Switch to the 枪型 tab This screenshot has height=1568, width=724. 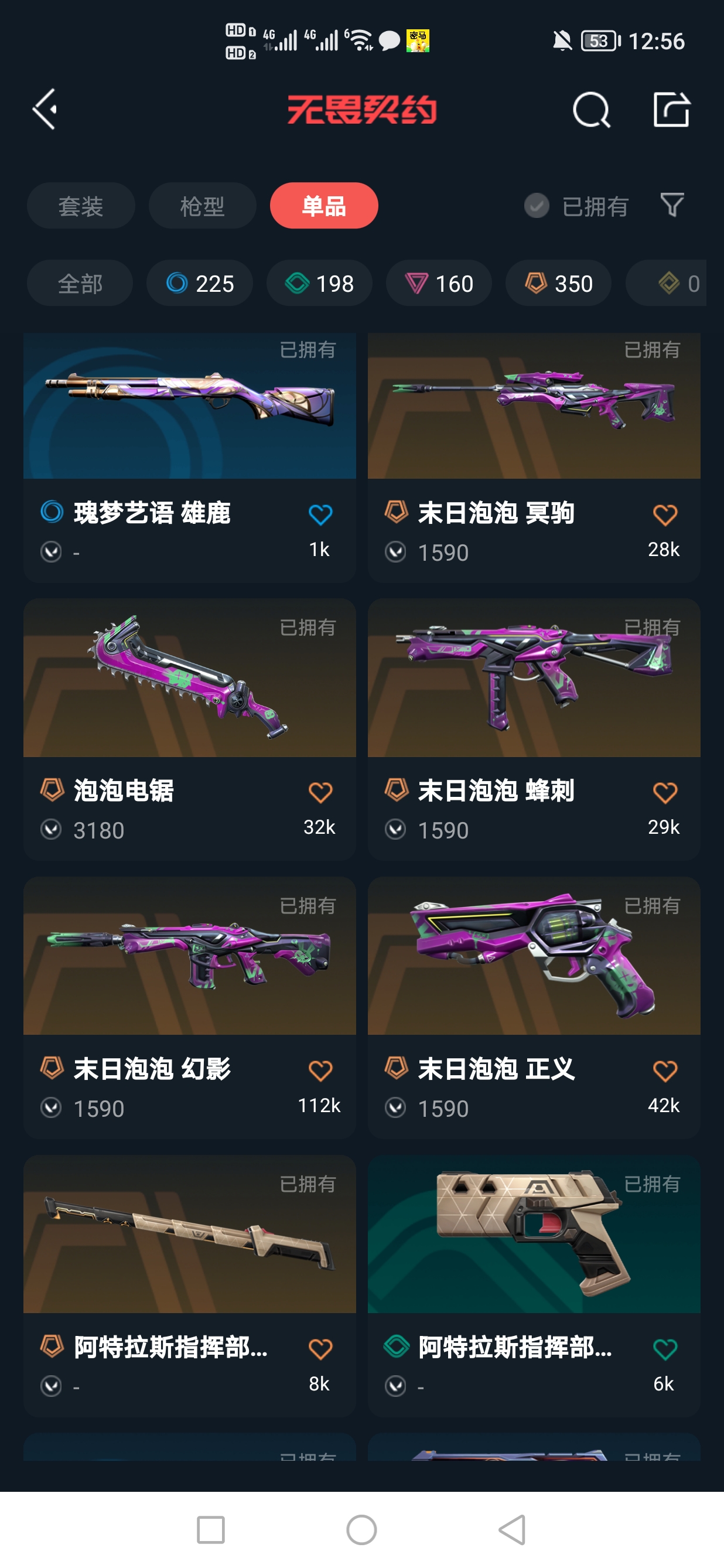203,206
